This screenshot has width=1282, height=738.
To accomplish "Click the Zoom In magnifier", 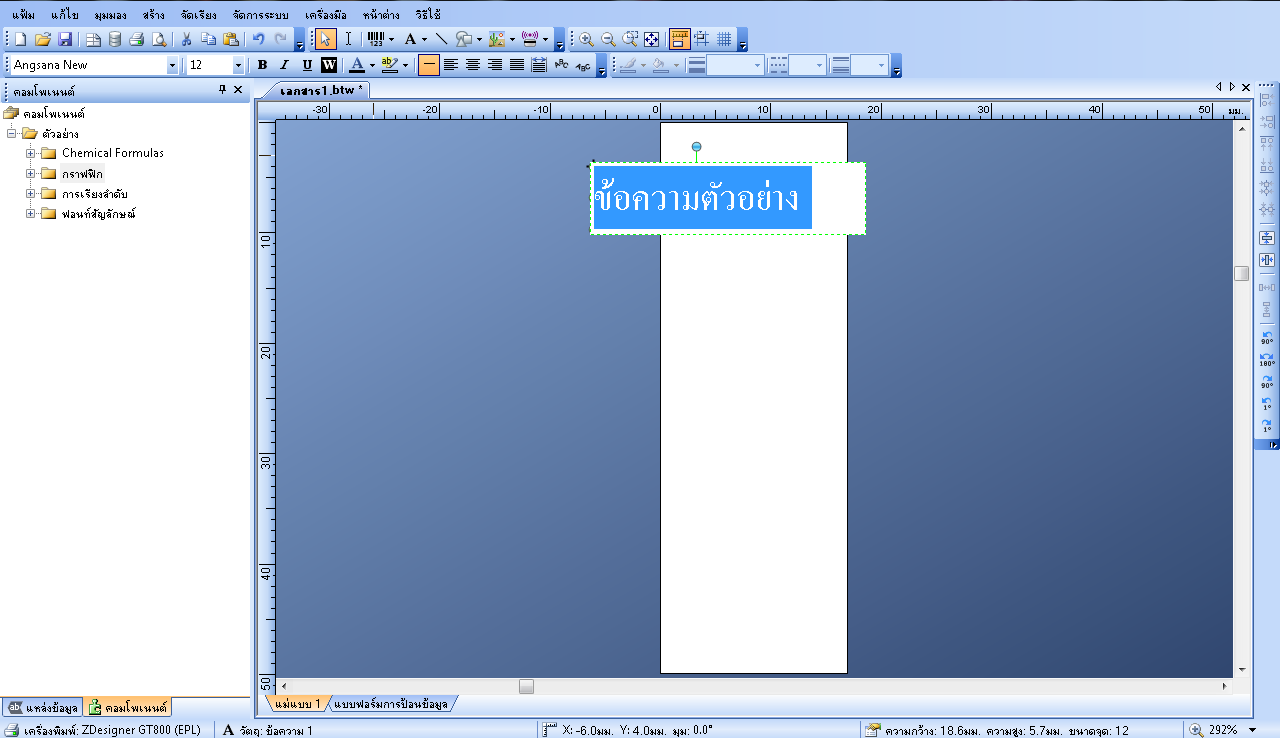I will tap(586, 39).
